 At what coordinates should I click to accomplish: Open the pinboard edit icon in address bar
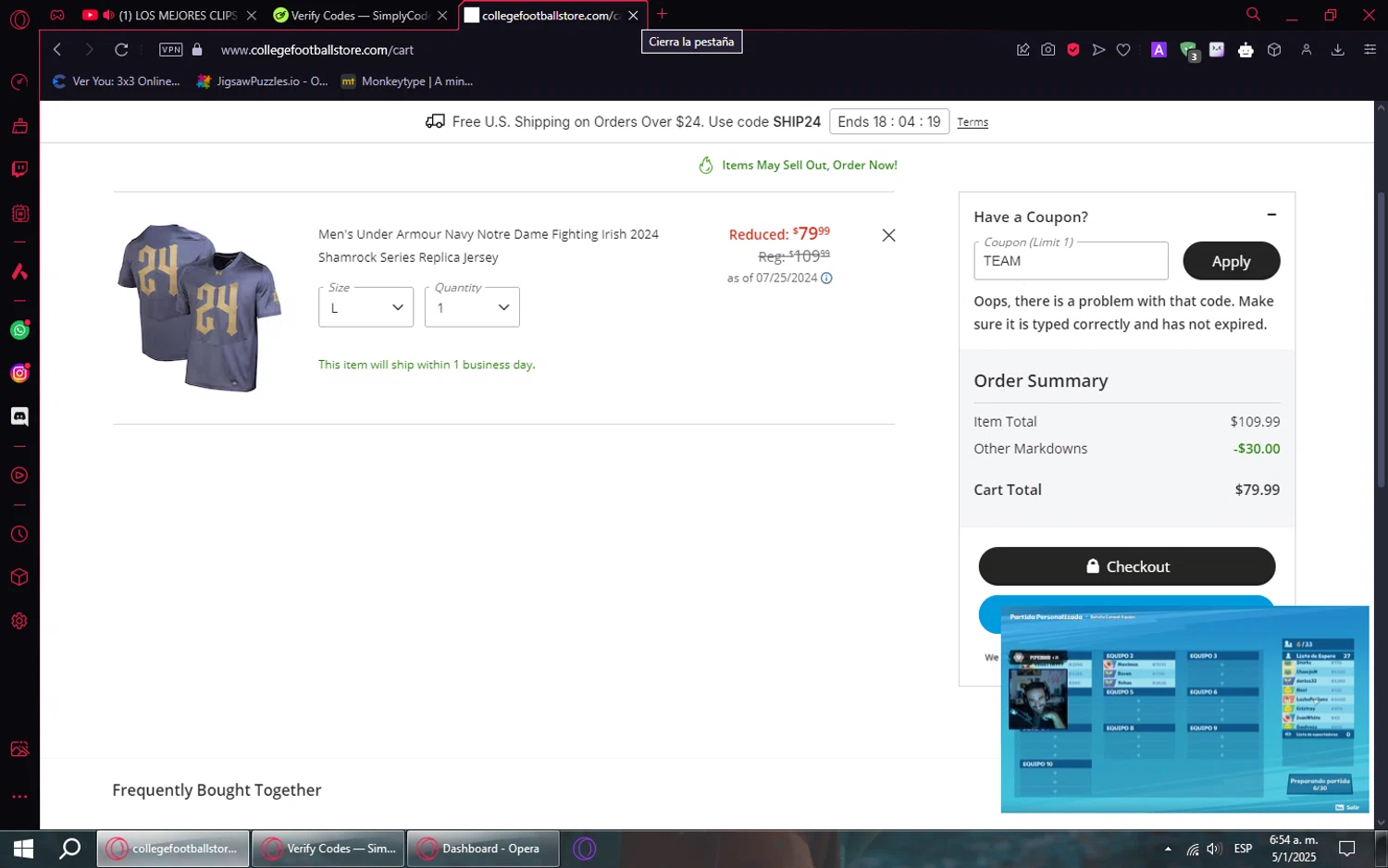point(1022,50)
